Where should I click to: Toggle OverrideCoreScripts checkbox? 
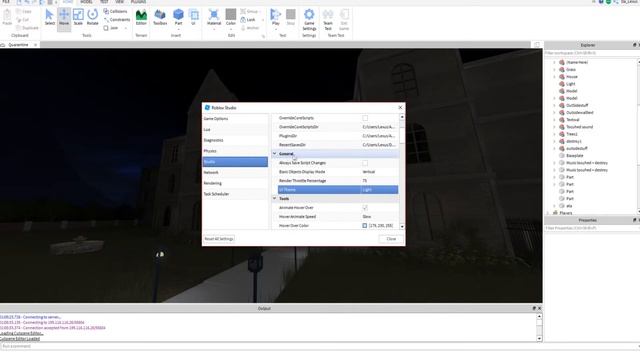coord(365,118)
